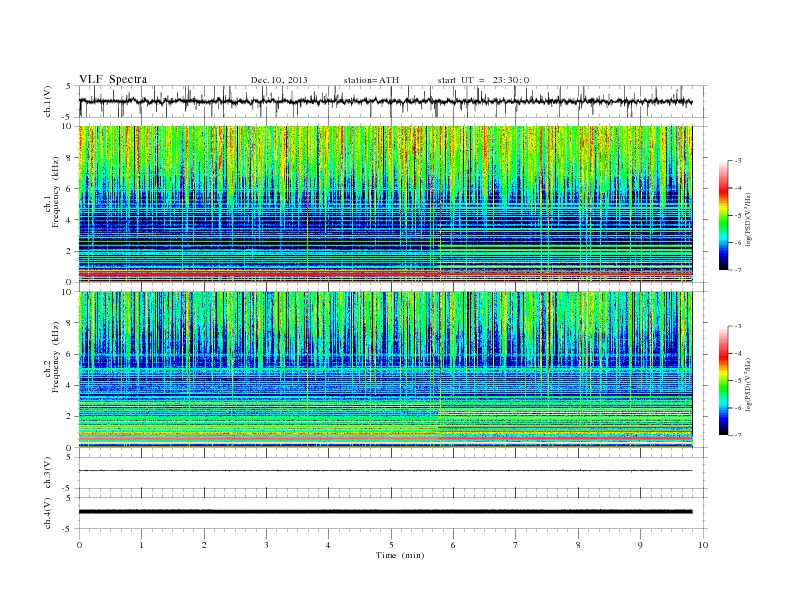Click the thin ch.3 voltage trace

385,471
